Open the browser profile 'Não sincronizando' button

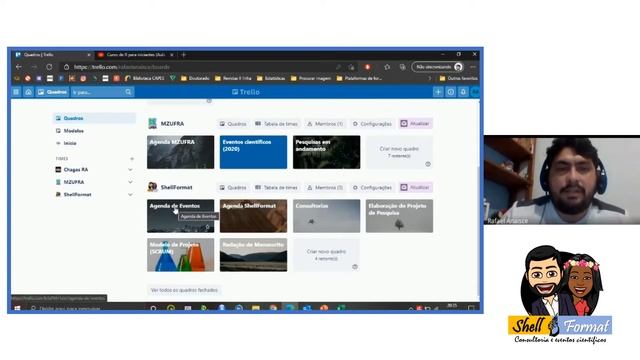point(438,67)
